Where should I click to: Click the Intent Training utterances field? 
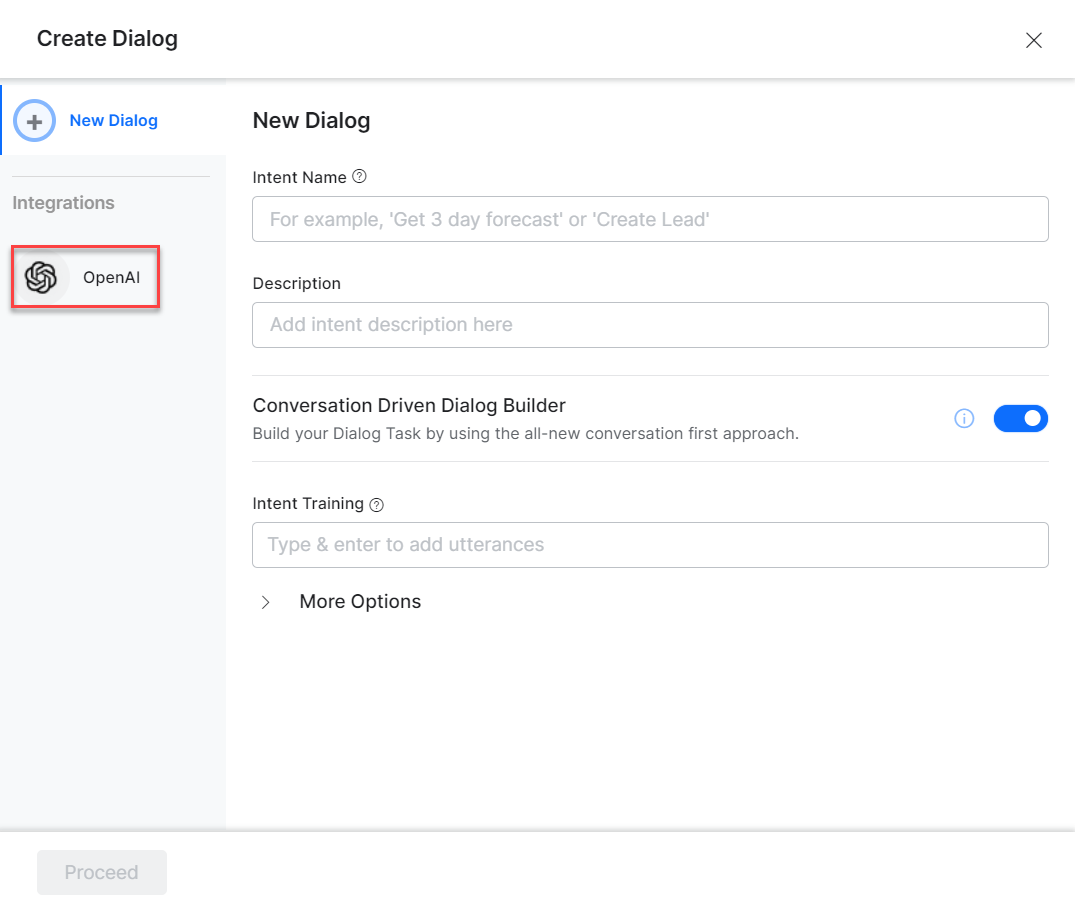click(650, 545)
